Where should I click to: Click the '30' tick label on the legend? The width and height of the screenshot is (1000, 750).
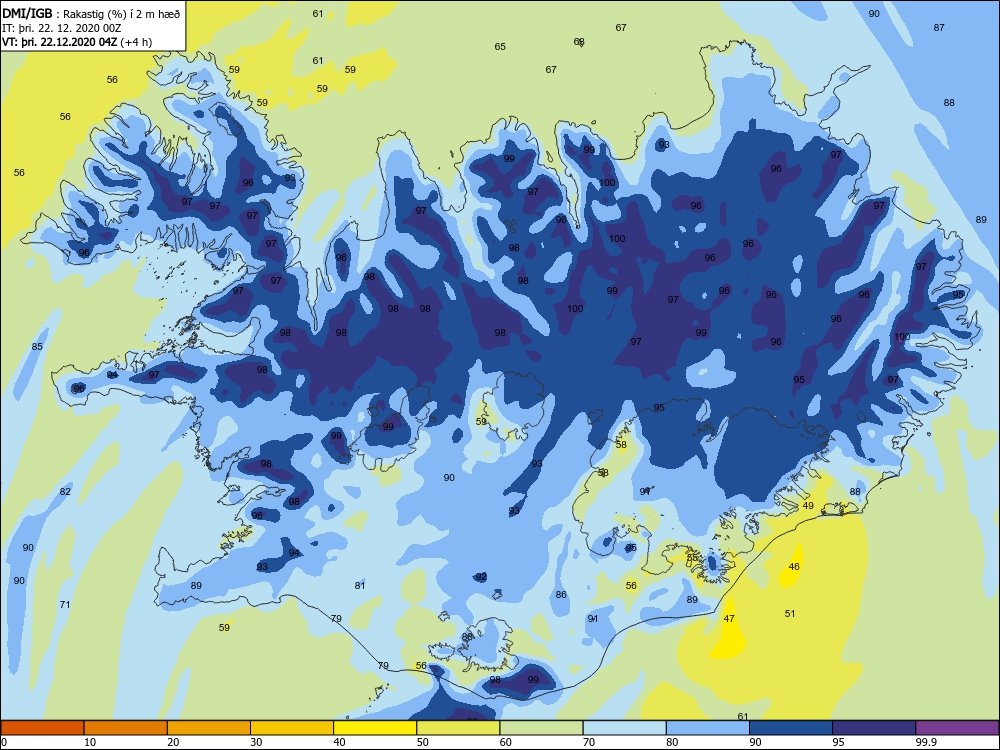(x=256, y=742)
